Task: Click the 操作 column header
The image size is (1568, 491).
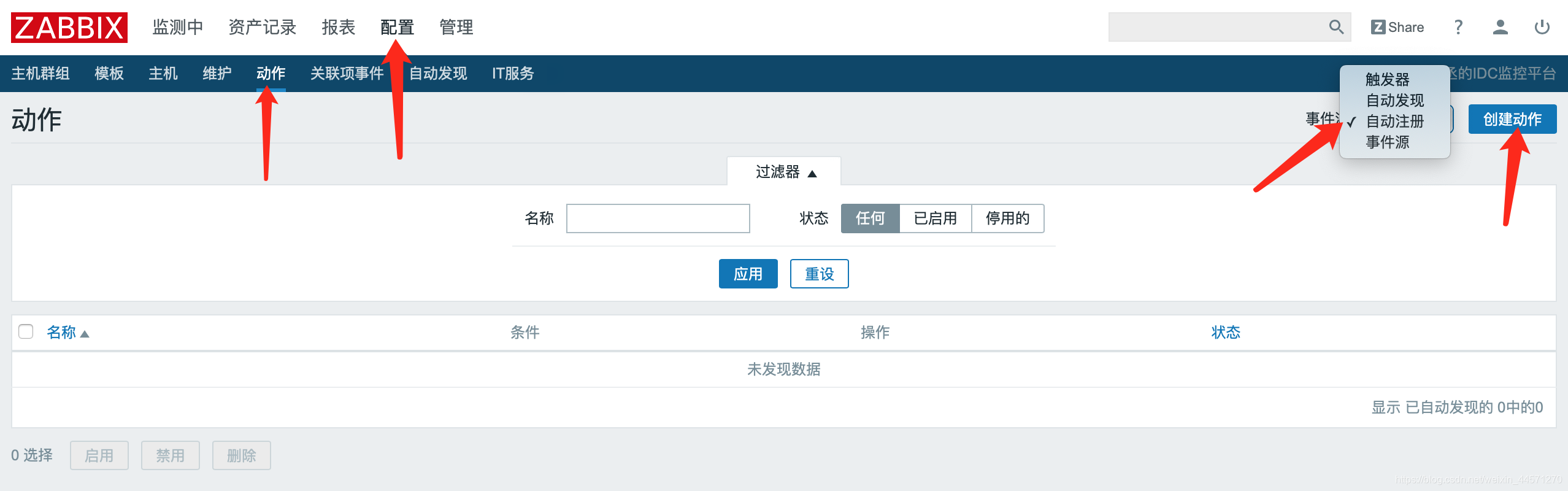Action: tap(875, 333)
